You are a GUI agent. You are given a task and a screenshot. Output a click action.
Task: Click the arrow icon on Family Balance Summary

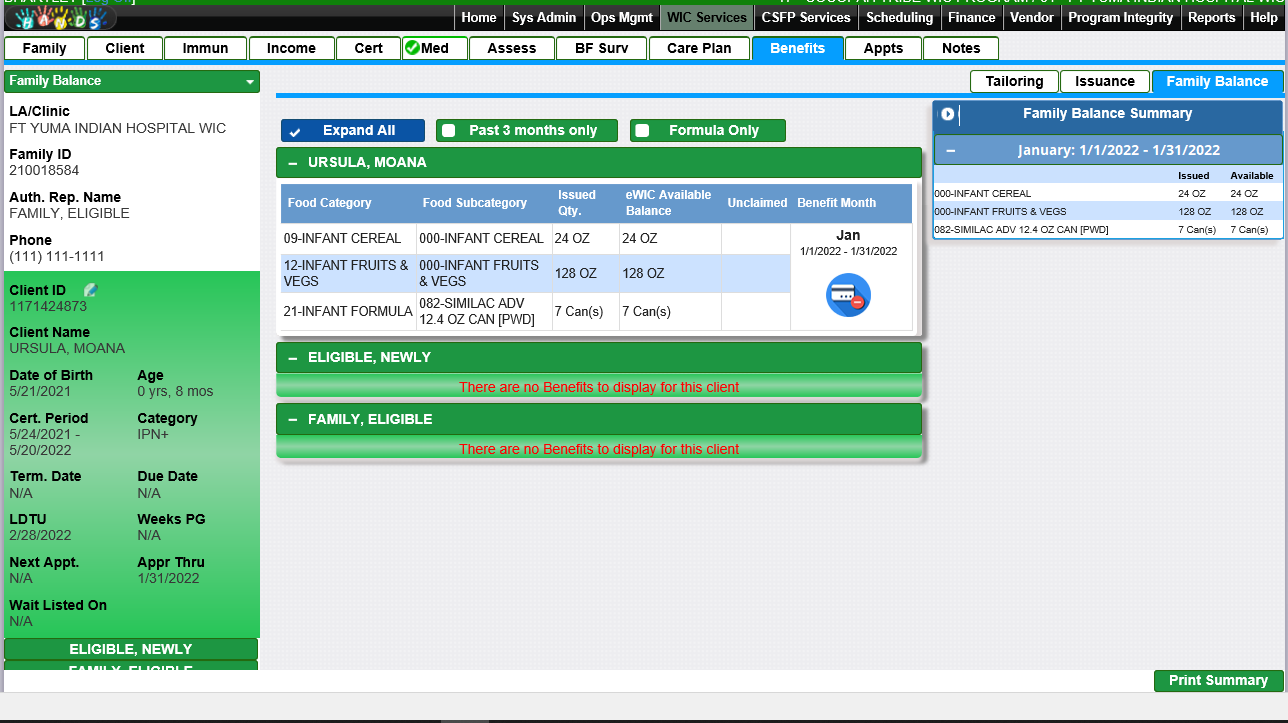(948, 114)
